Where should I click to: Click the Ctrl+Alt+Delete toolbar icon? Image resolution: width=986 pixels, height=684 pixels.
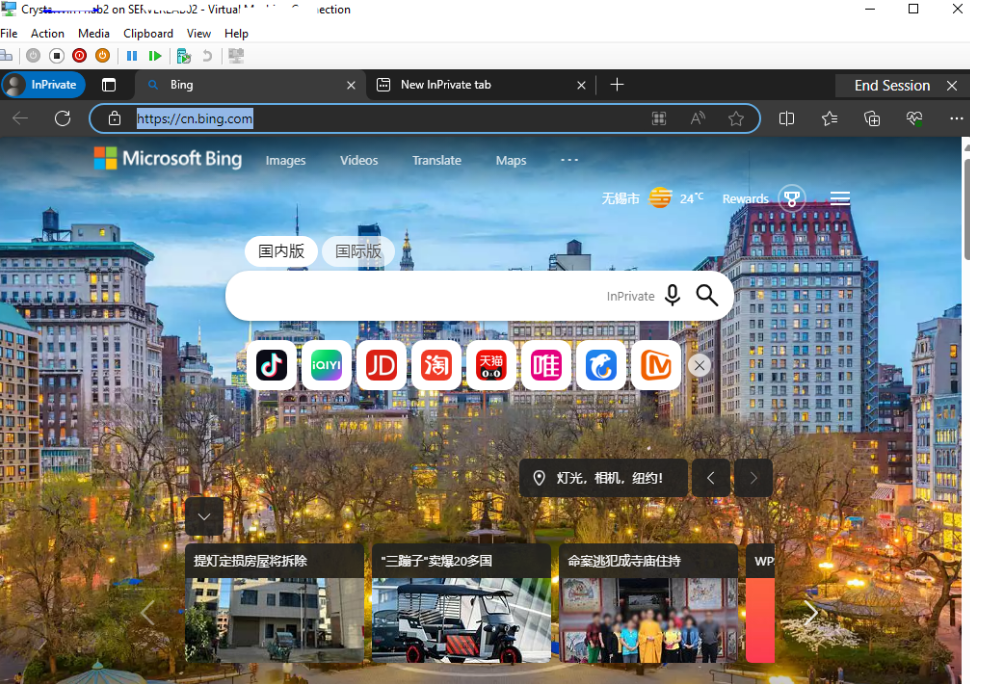coord(6,56)
